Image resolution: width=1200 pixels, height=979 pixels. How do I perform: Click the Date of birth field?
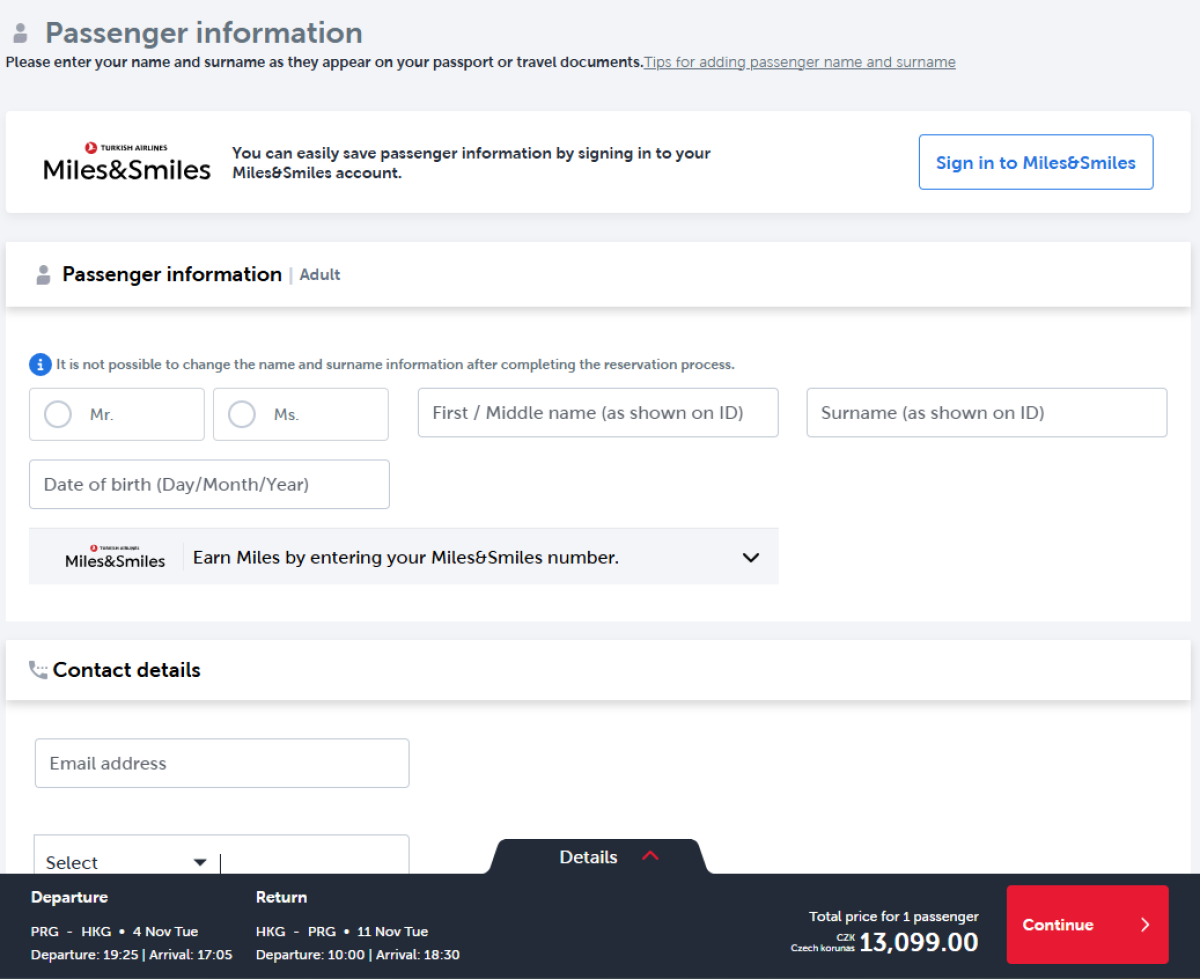(x=209, y=484)
